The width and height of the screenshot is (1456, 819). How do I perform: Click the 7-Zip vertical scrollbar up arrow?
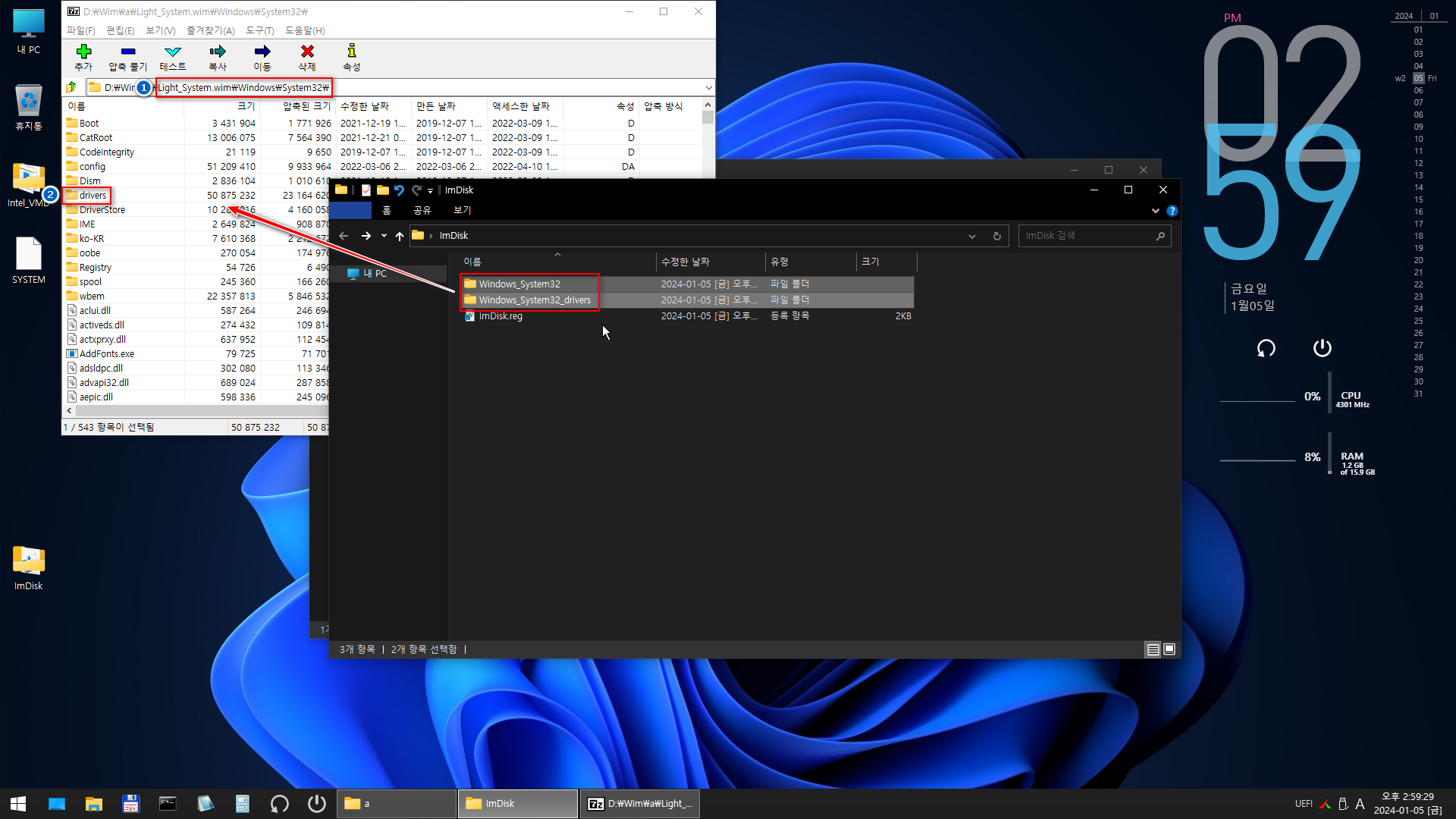pos(708,105)
